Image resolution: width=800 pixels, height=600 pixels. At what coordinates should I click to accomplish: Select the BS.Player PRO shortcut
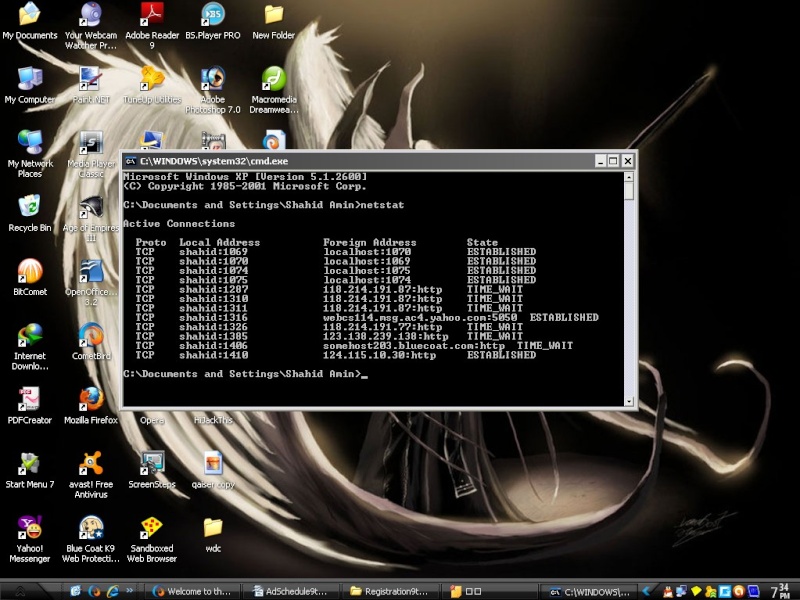point(213,20)
